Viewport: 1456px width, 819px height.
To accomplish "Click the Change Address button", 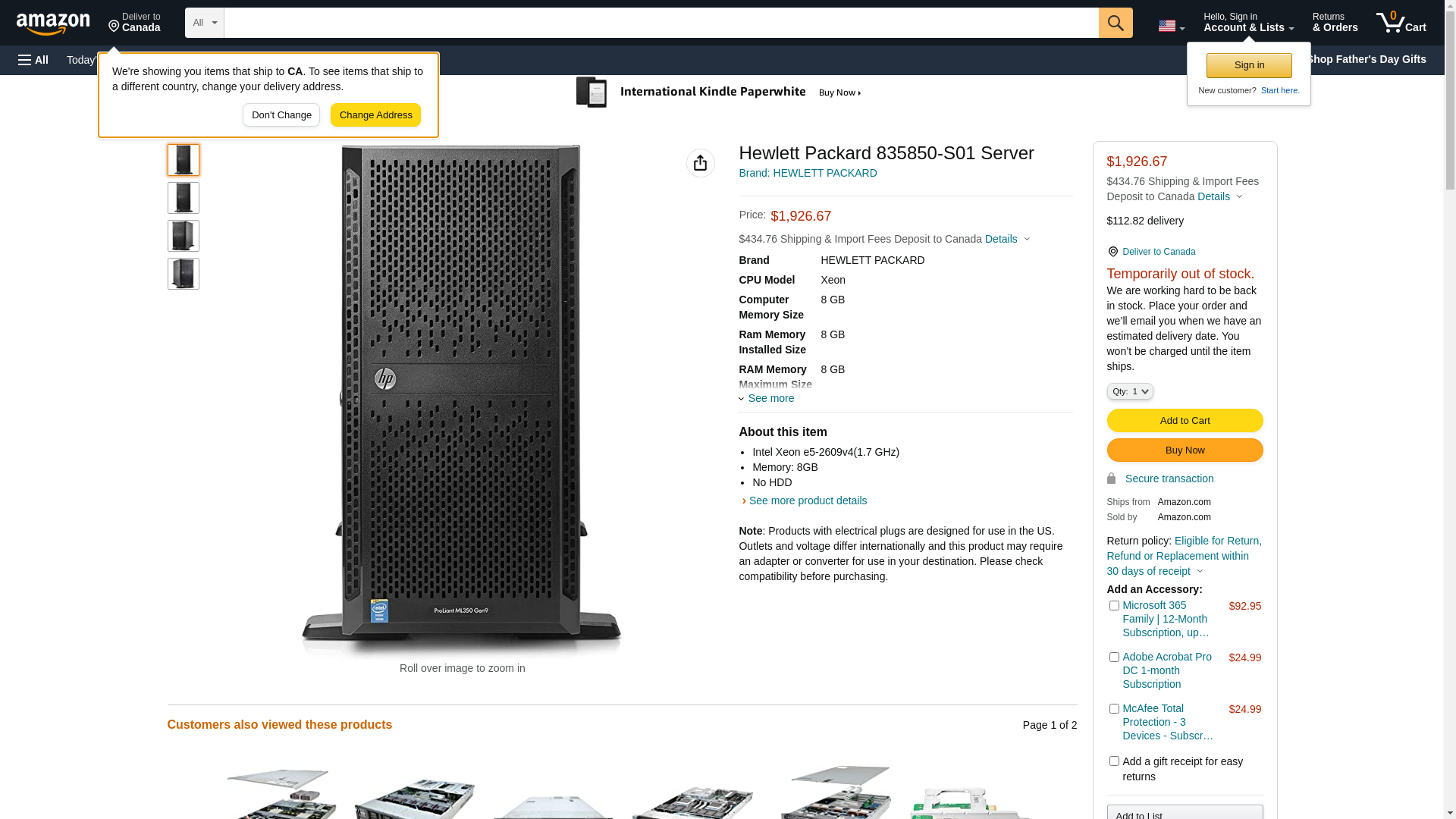I will (x=375, y=115).
